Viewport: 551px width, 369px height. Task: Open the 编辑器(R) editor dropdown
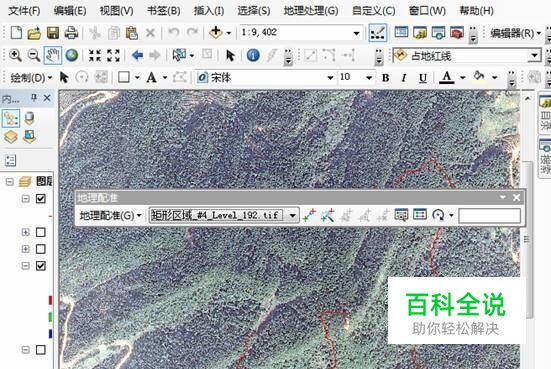pyautogui.click(x=516, y=33)
